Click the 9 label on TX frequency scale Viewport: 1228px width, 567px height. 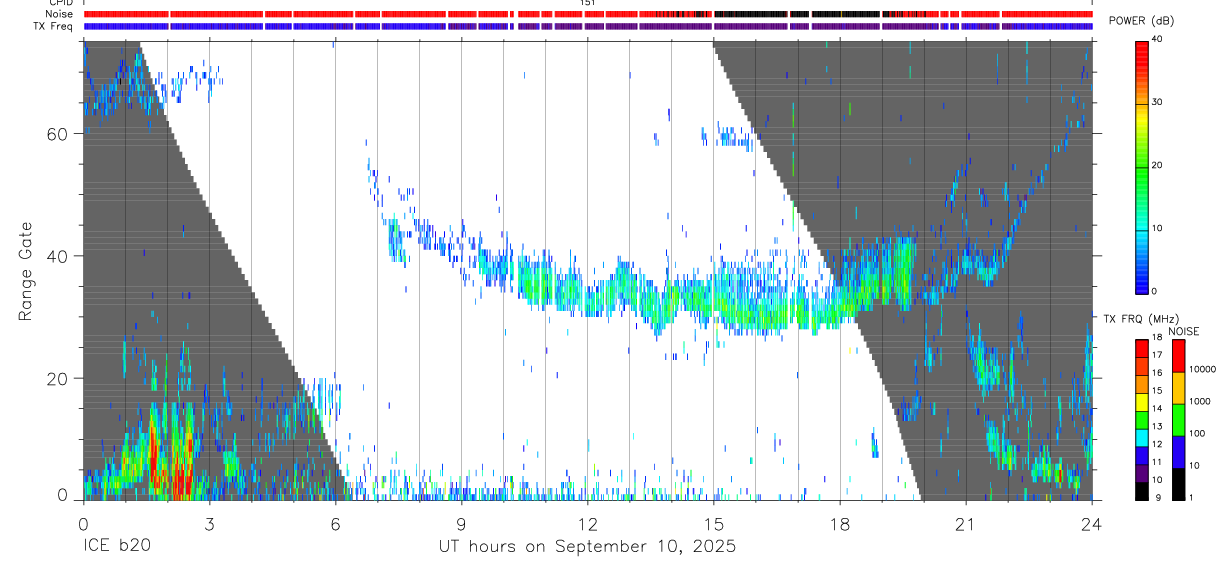point(1159,498)
